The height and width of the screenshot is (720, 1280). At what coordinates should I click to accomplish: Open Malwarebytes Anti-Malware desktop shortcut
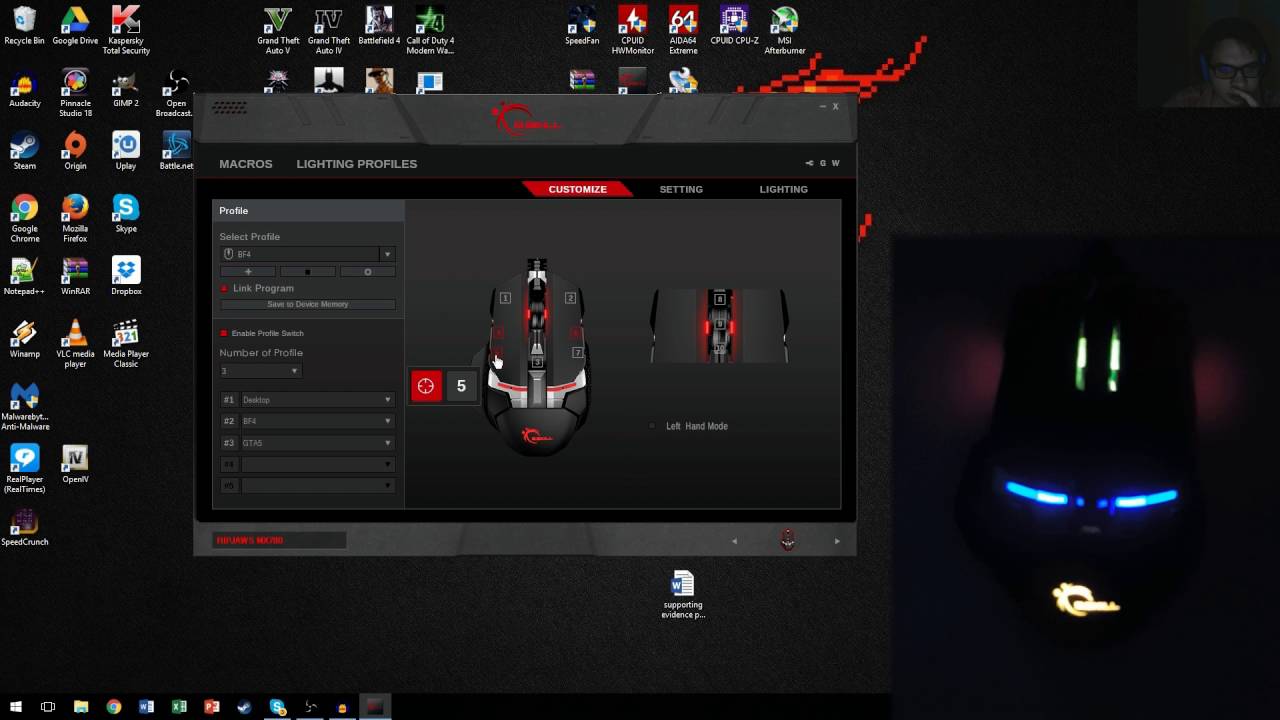click(x=25, y=406)
